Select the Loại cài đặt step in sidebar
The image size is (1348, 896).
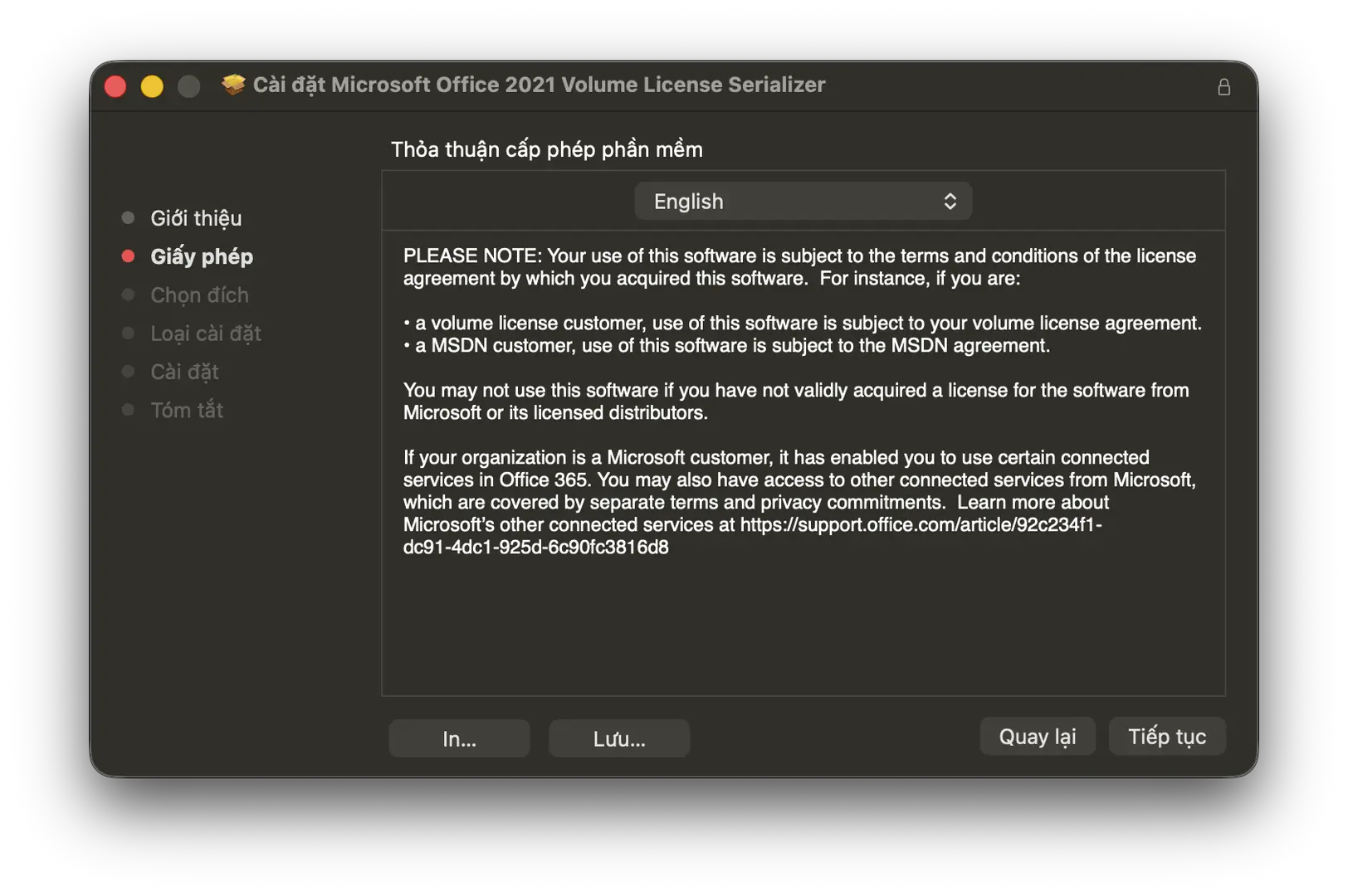pyautogui.click(x=206, y=334)
